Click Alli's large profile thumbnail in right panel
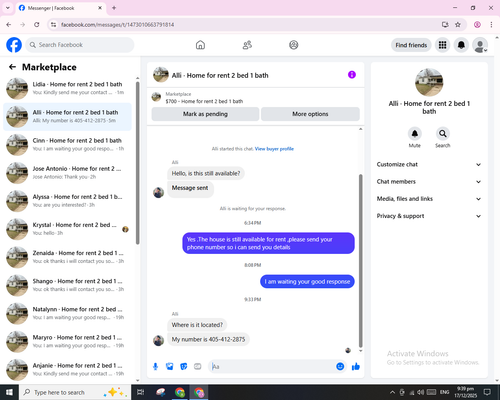 tap(429, 82)
